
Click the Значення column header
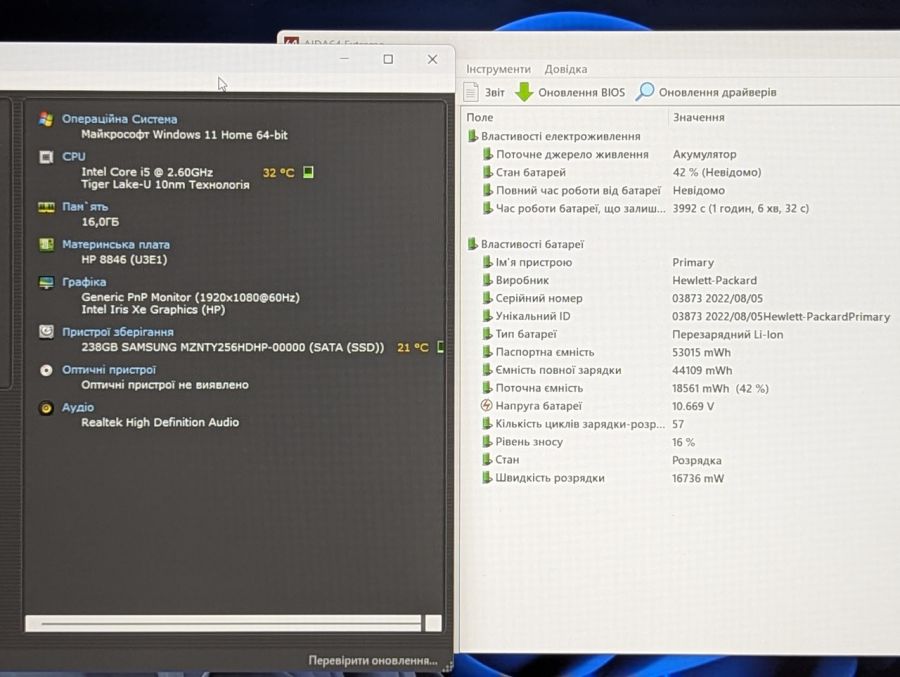pyautogui.click(x=699, y=117)
